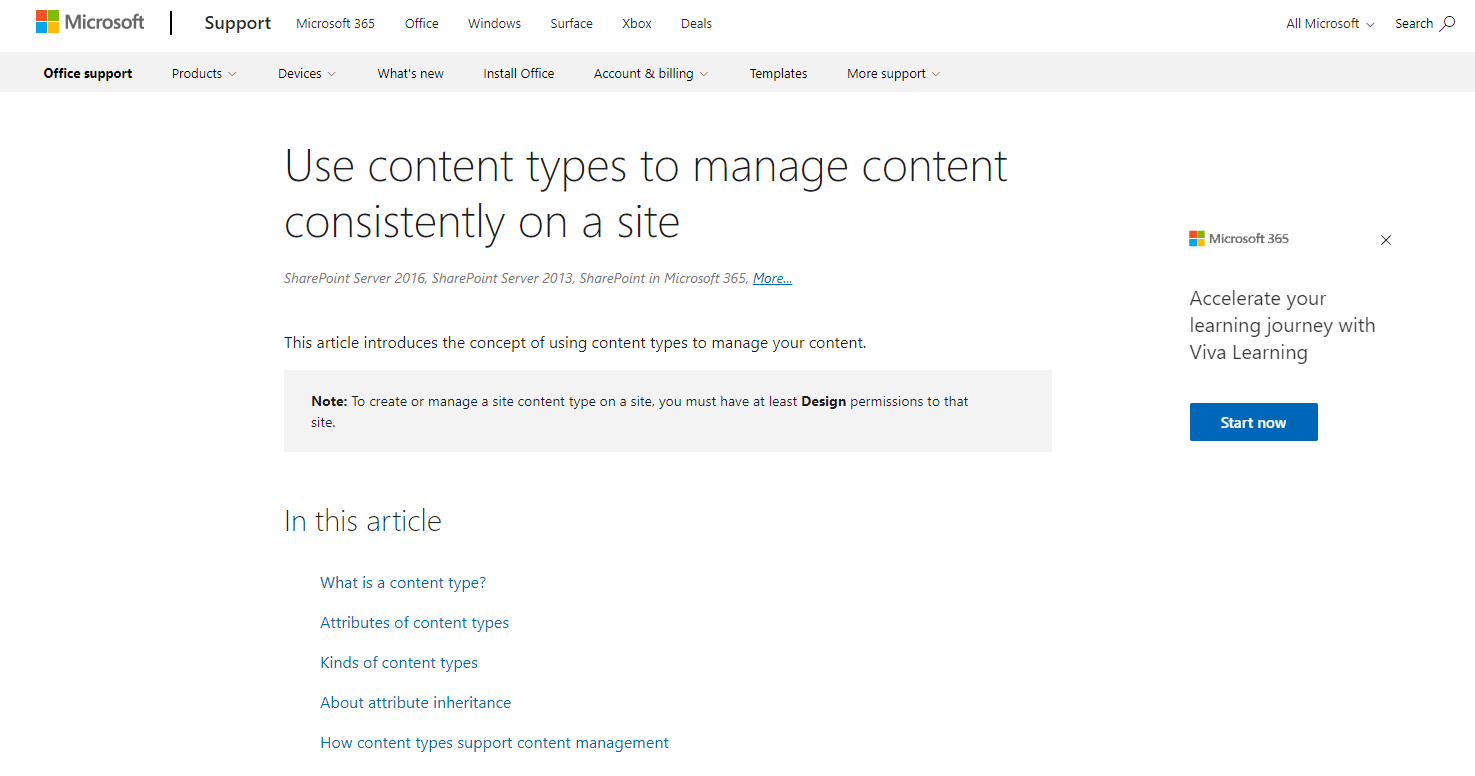The image size is (1475, 776).
Task: Click the Microsoft 365 icon on the sidebar card
Action: click(1196, 238)
